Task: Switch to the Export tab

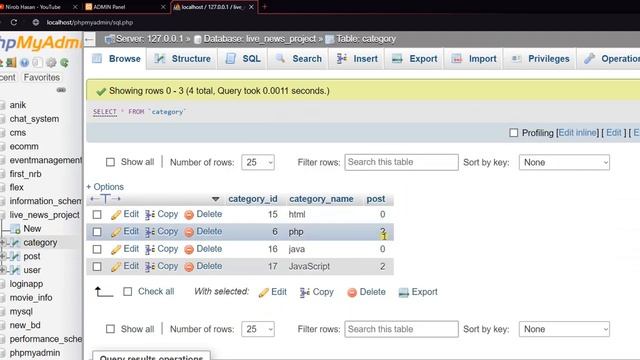Action: [x=414, y=59]
